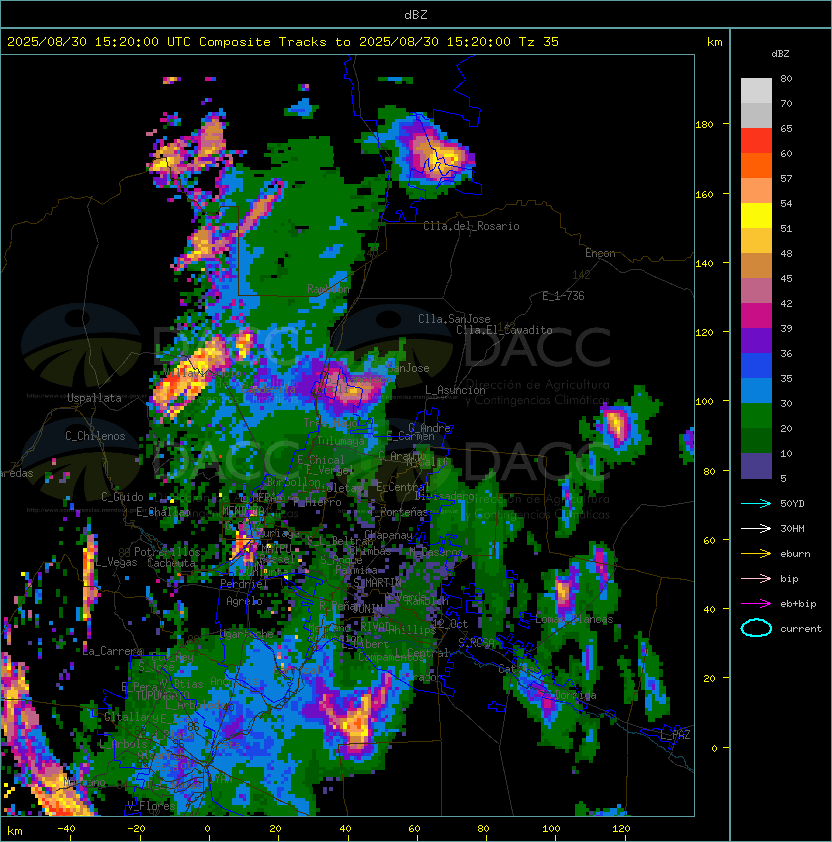The height and width of the screenshot is (842, 832).
Task: Click the red 60 dBZ color swatch
Action: tap(756, 141)
